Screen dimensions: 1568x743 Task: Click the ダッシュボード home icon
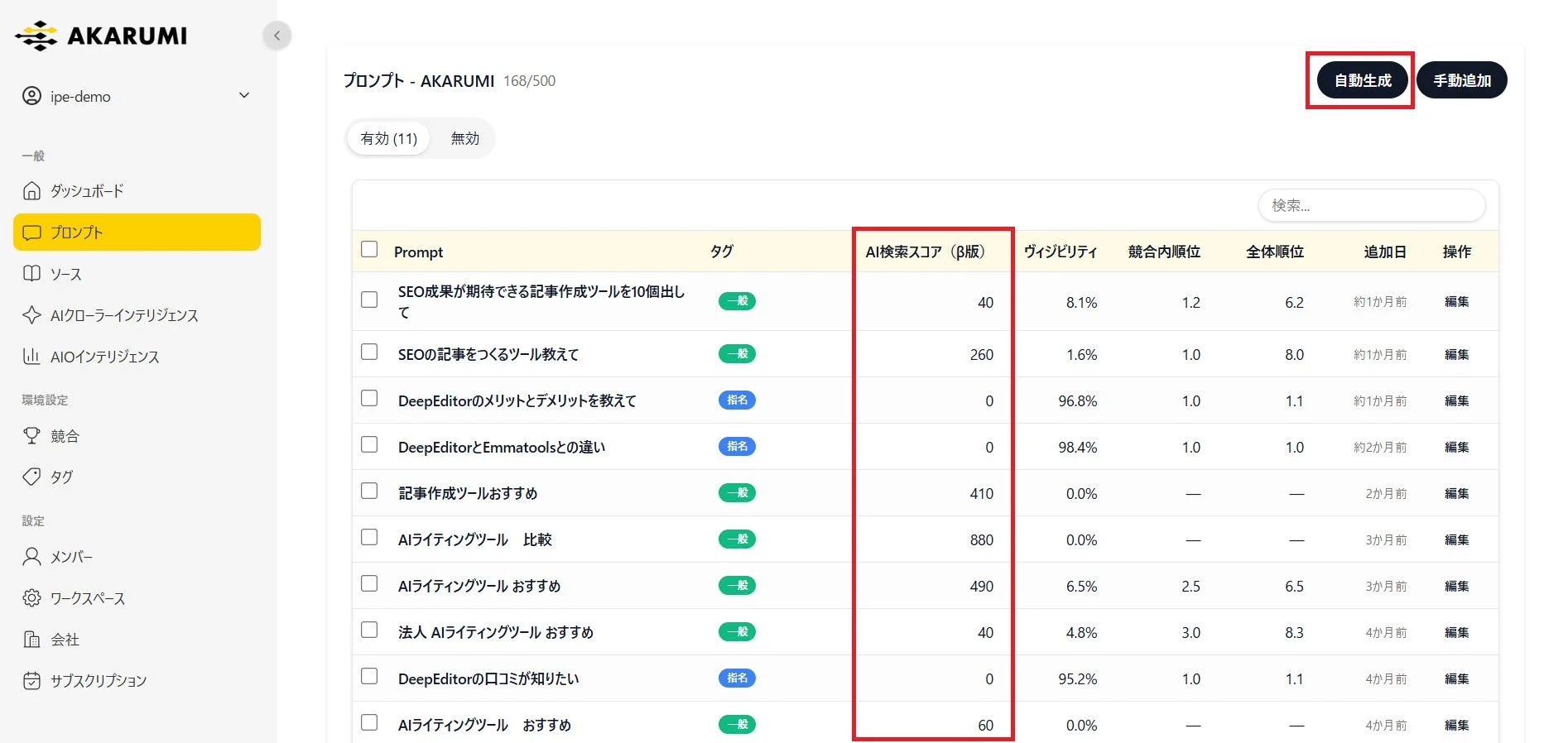click(x=31, y=191)
